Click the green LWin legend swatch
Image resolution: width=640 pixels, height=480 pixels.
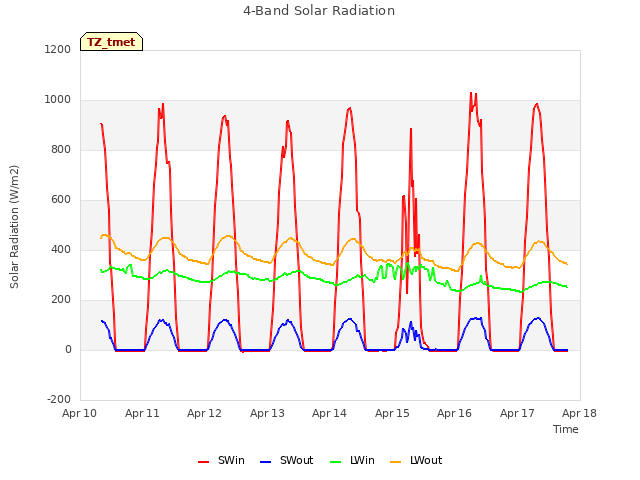[x=335, y=462]
